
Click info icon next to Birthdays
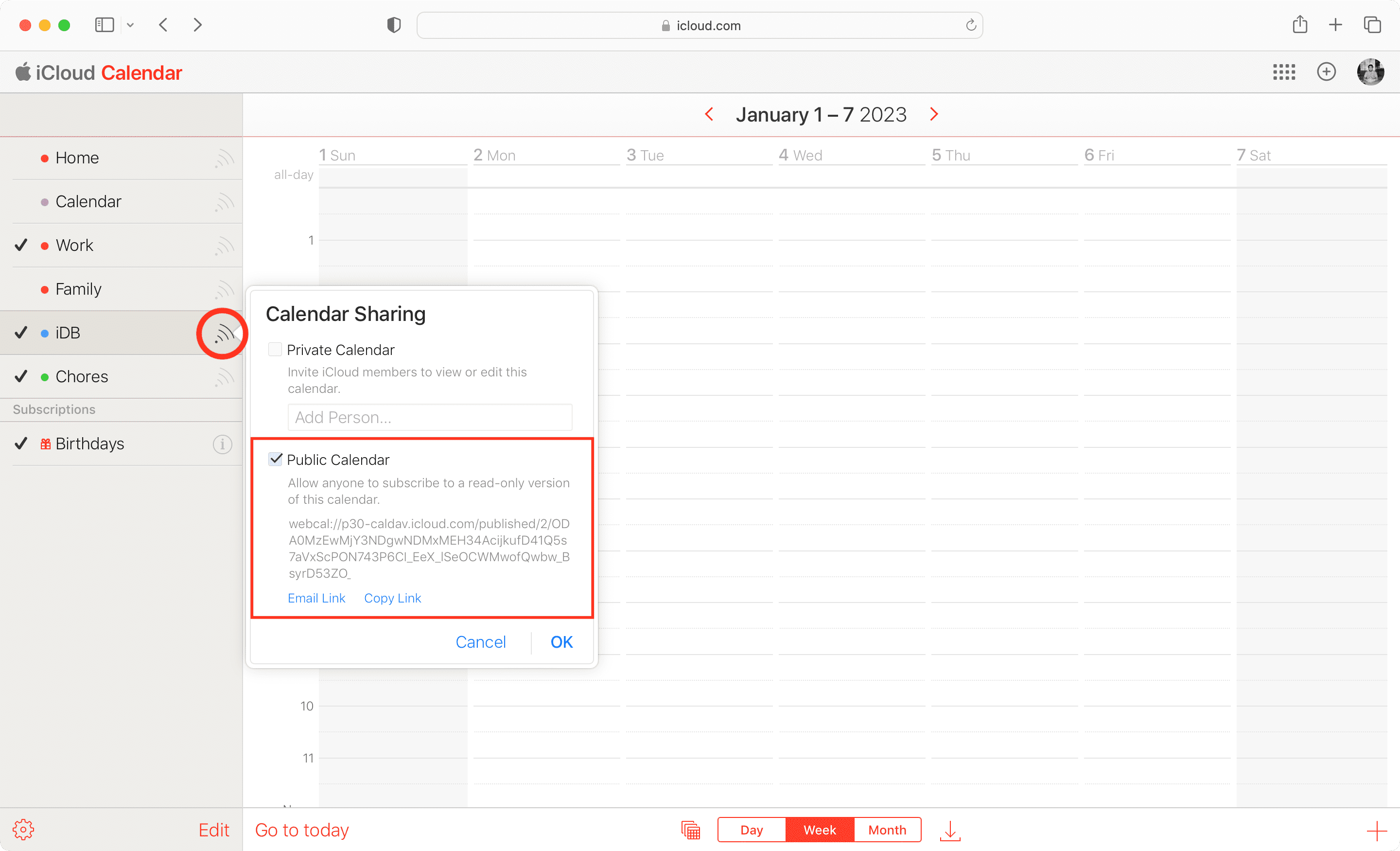point(222,444)
